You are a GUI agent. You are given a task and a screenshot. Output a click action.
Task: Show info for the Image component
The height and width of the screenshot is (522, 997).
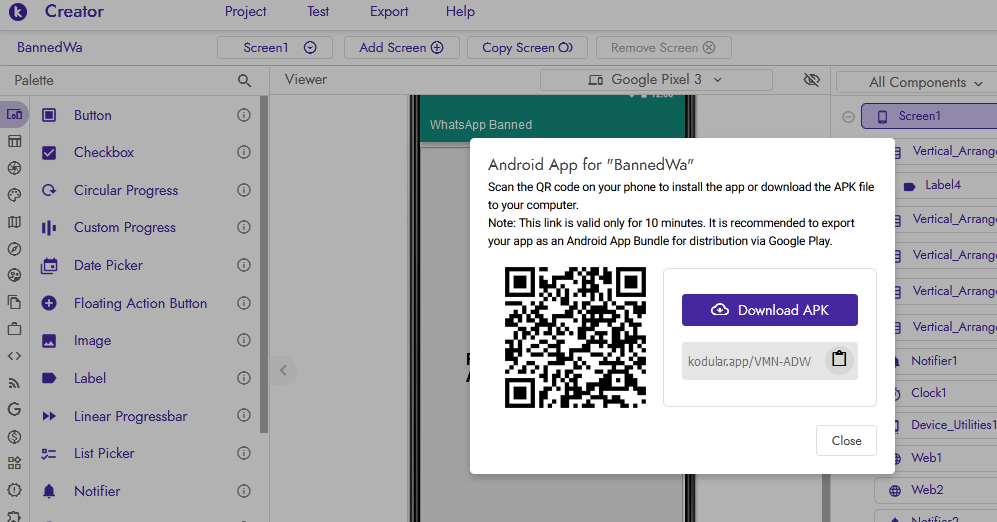click(244, 340)
